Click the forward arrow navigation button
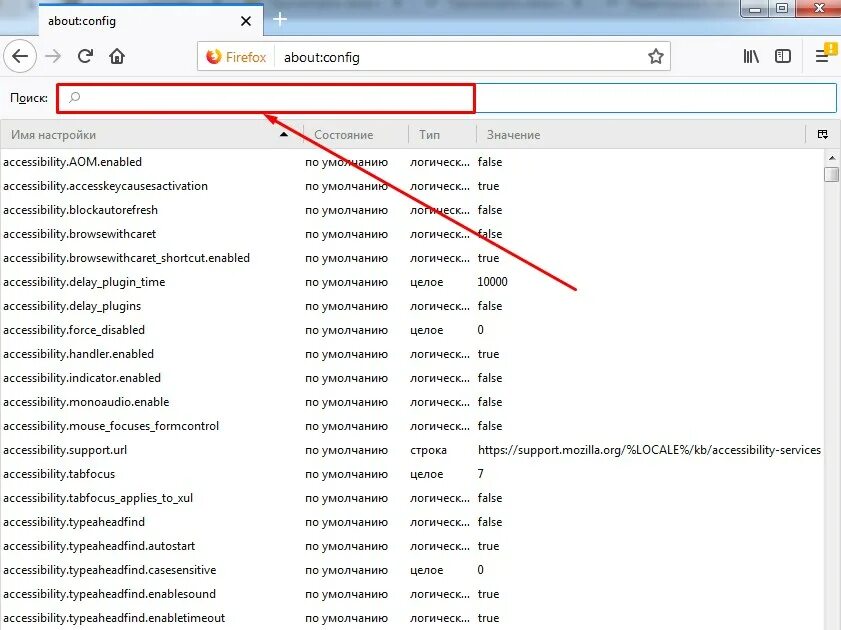841x630 pixels. [x=53, y=56]
